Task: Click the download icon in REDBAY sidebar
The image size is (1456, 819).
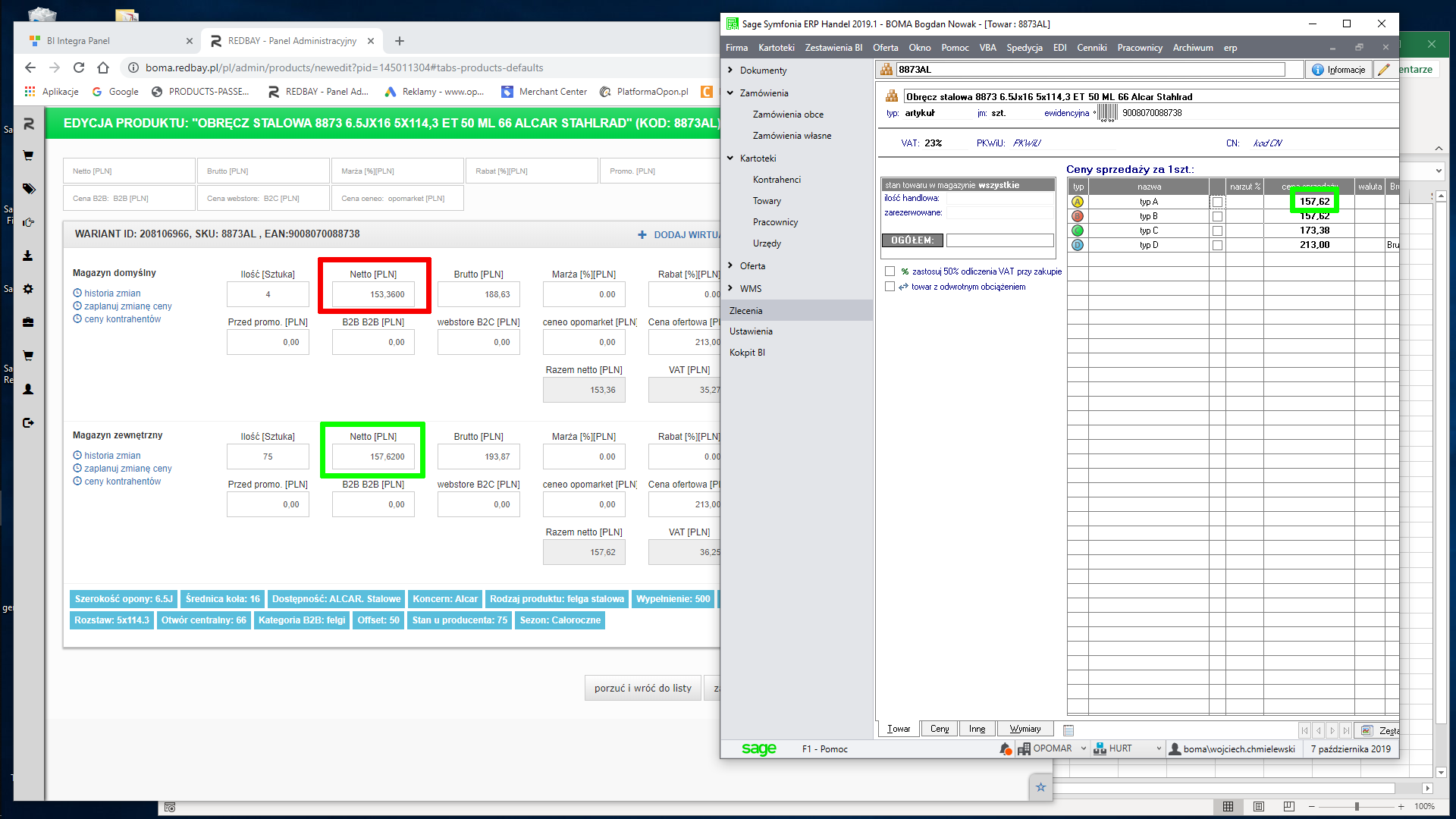Action: click(28, 256)
